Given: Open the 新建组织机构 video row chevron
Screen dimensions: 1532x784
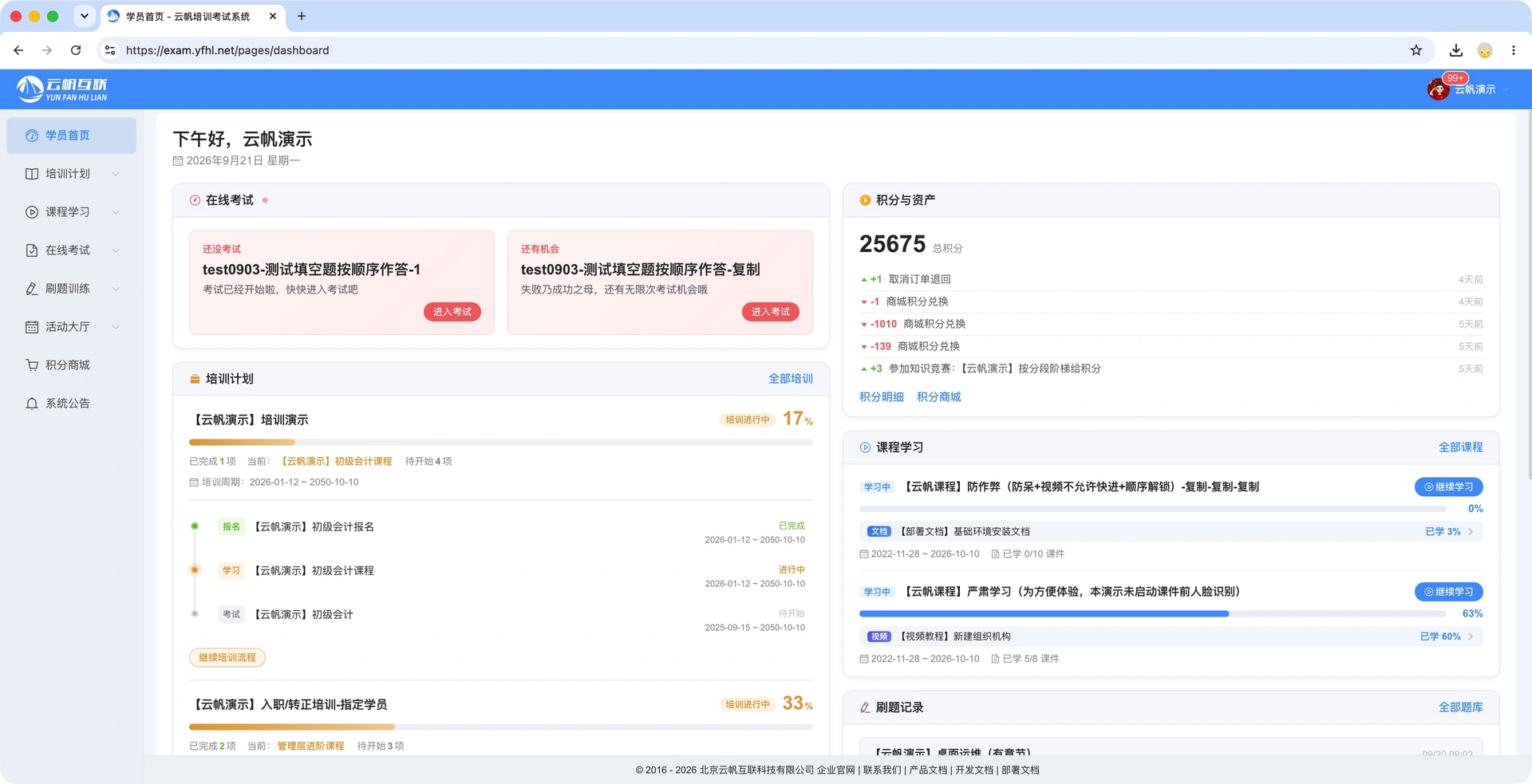Looking at the screenshot, I should coord(1471,636).
